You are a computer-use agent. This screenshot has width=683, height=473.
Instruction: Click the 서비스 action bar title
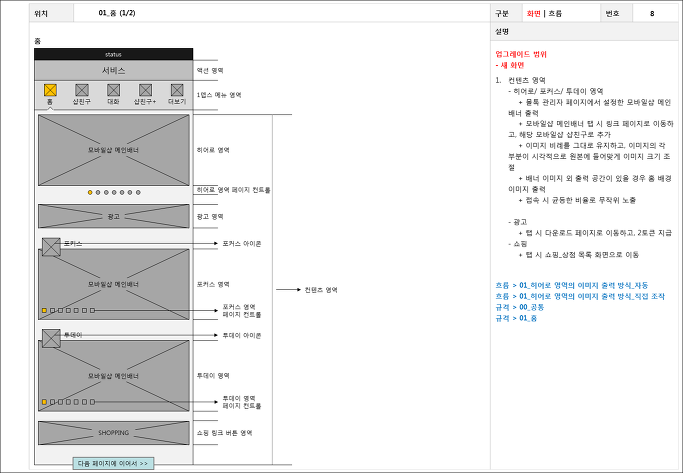(x=114, y=70)
